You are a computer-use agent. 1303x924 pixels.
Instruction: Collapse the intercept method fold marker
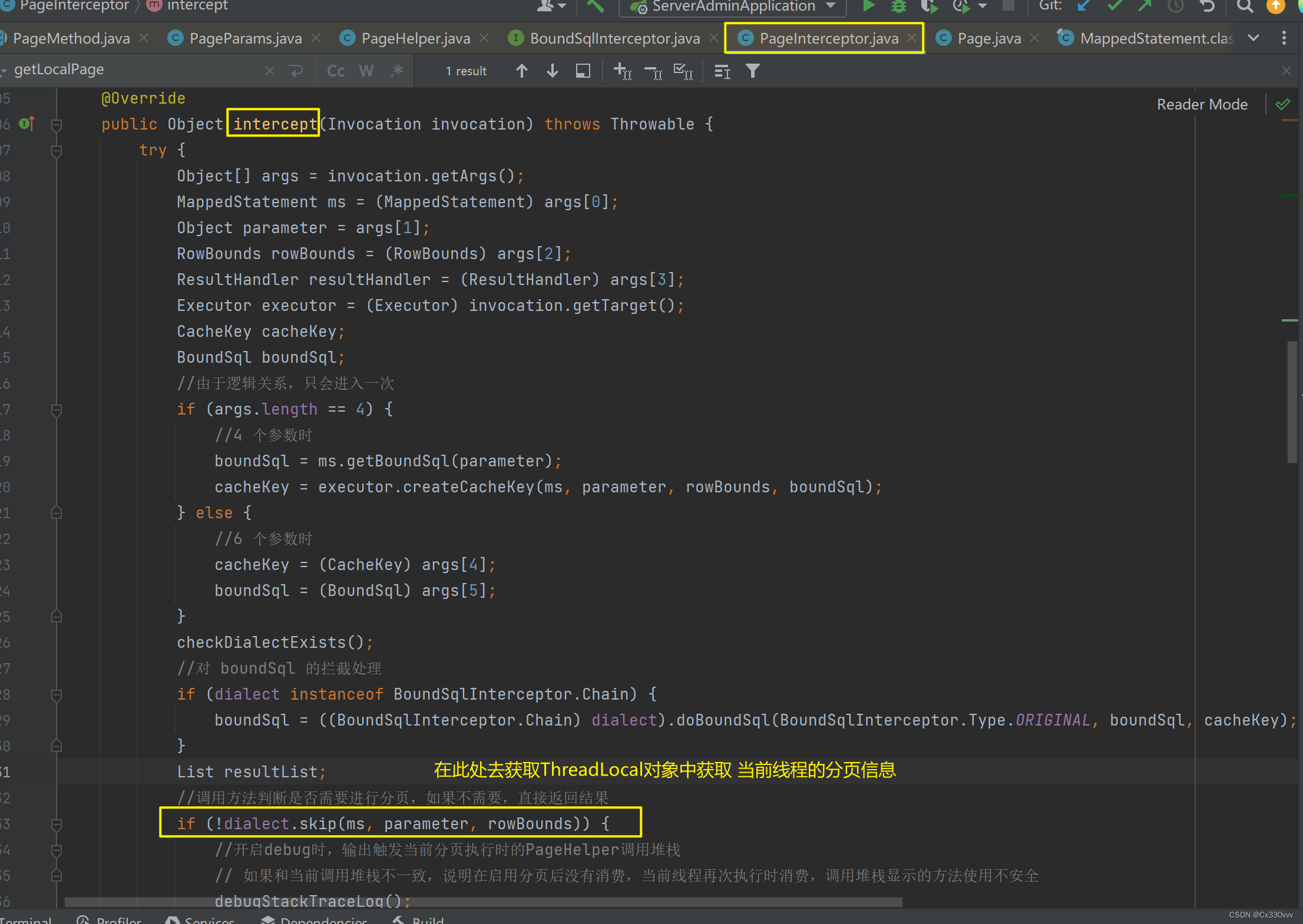(x=57, y=124)
